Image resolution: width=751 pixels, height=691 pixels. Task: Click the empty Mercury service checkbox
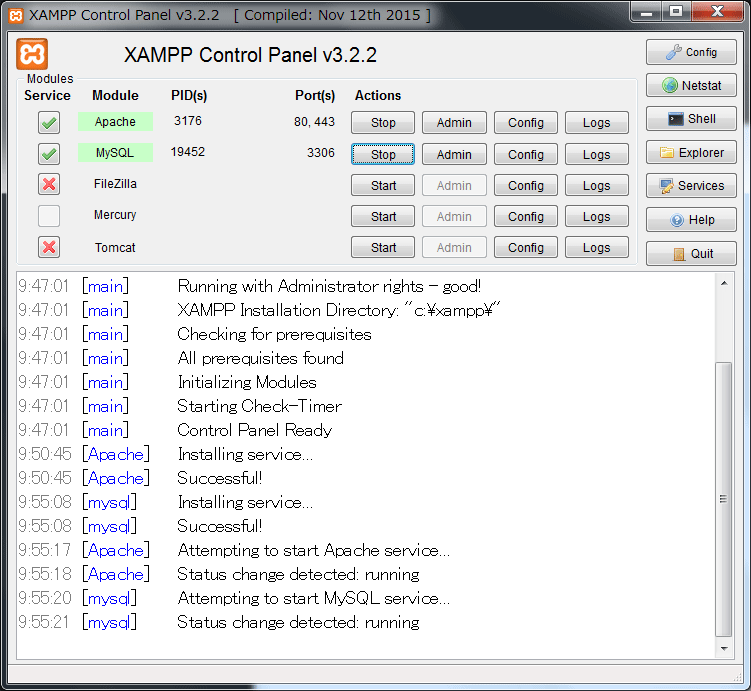pyautogui.click(x=49, y=216)
